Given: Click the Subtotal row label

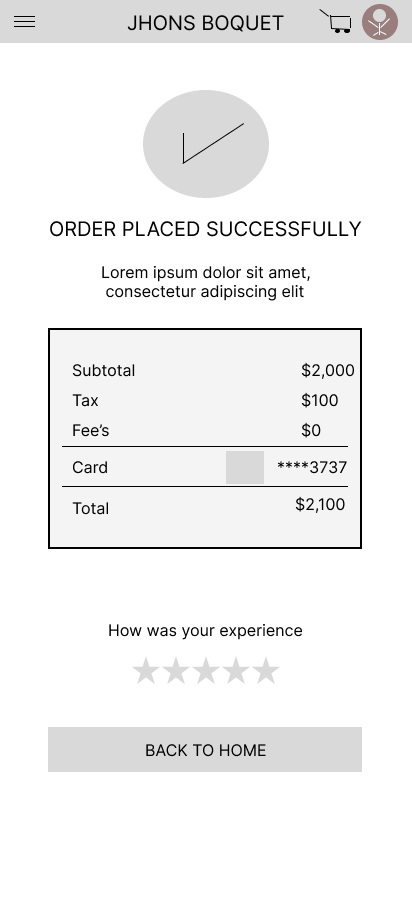Looking at the screenshot, I should (104, 370).
